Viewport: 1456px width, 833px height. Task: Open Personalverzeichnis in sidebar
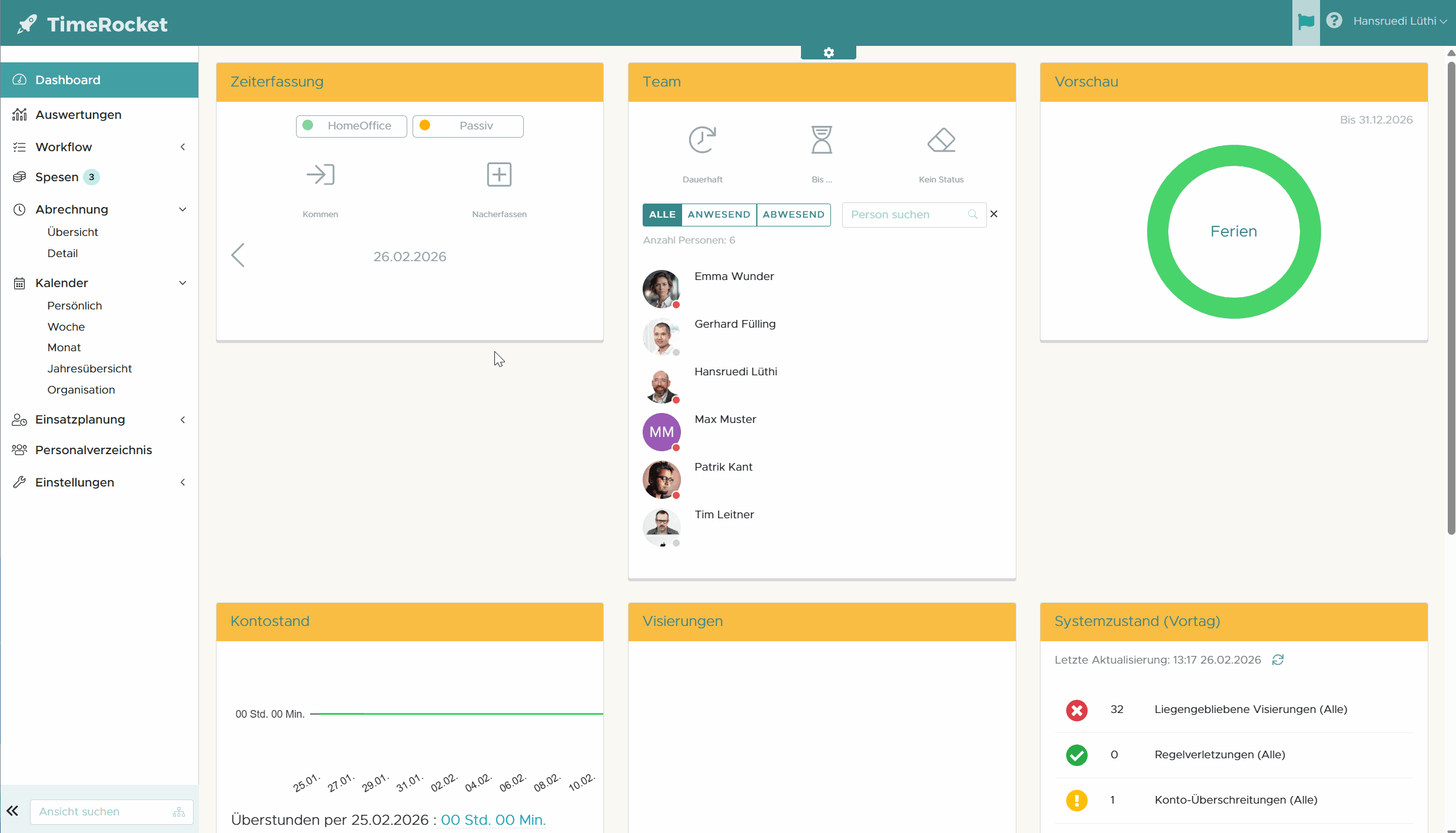tap(94, 450)
